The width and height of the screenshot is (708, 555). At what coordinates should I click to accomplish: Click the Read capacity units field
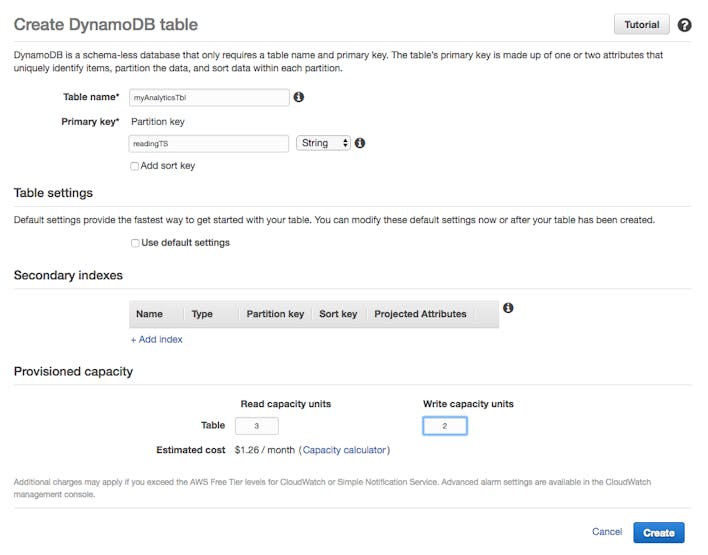[257, 426]
